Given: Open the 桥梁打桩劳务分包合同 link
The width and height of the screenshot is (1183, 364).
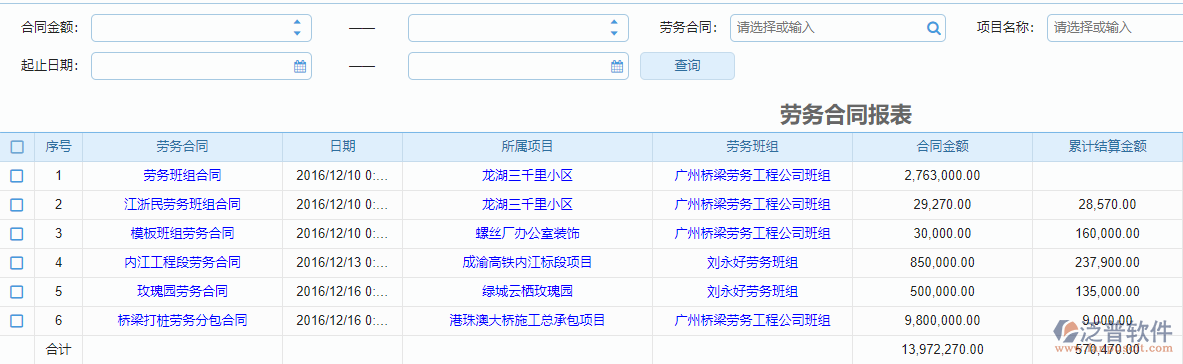Looking at the screenshot, I should (182, 320).
